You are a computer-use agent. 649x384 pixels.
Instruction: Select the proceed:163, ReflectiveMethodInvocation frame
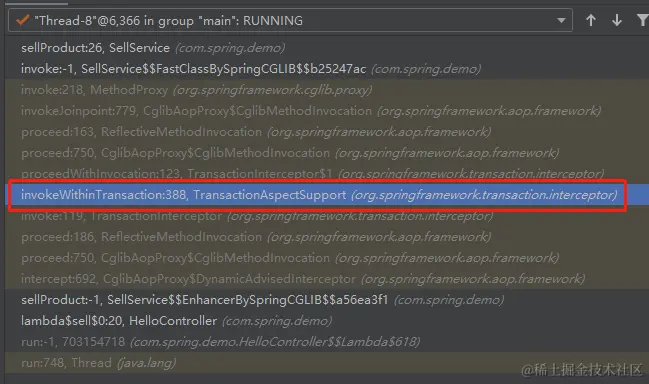click(327, 132)
